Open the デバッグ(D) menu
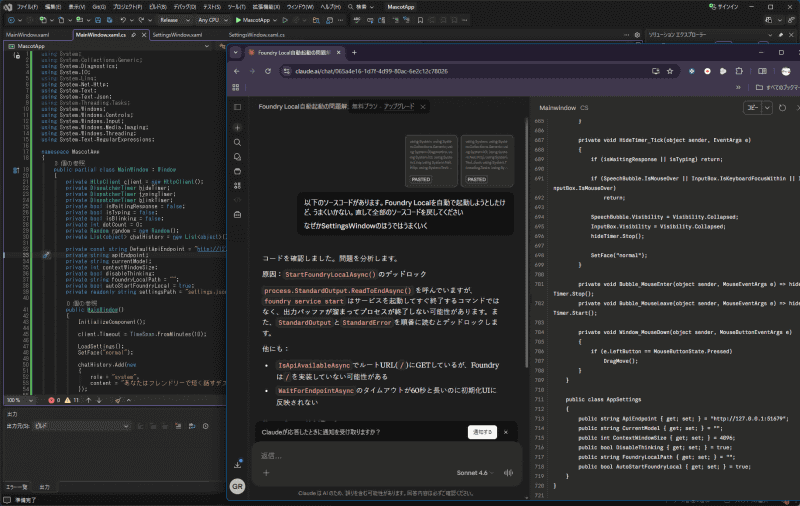The height and width of the screenshot is (506, 800). click(x=185, y=7)
